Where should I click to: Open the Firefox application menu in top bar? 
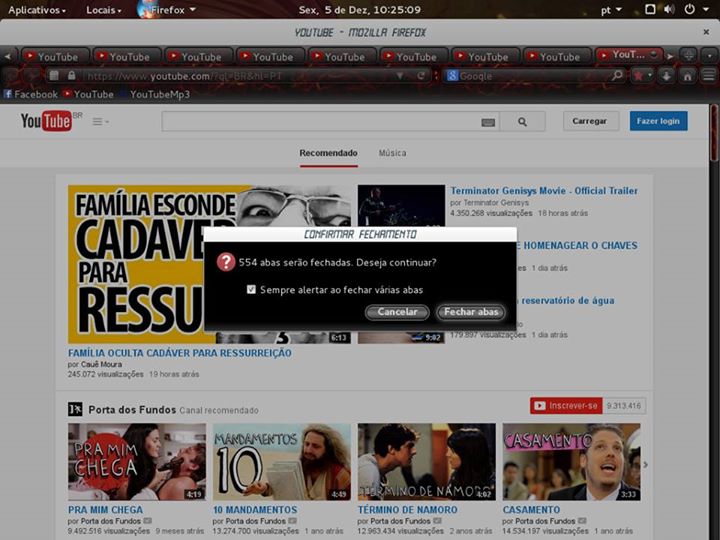167,10
